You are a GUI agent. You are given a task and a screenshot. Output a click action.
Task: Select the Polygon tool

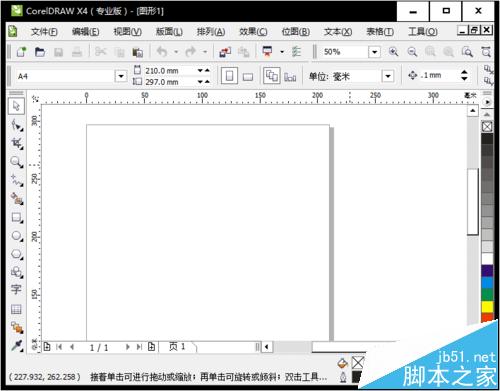[x=16, y=254]
